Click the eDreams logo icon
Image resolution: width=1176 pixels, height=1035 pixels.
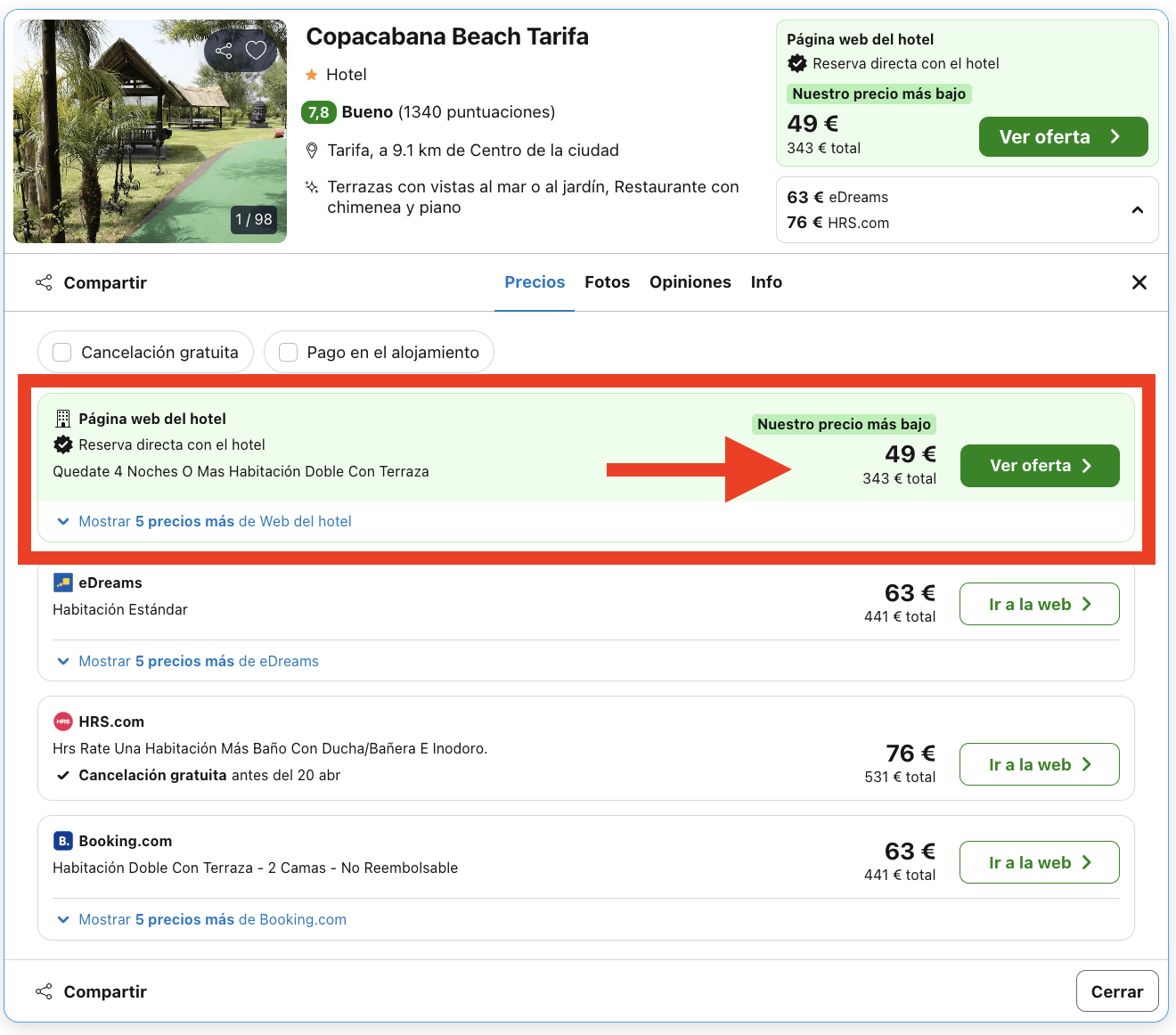63,583
